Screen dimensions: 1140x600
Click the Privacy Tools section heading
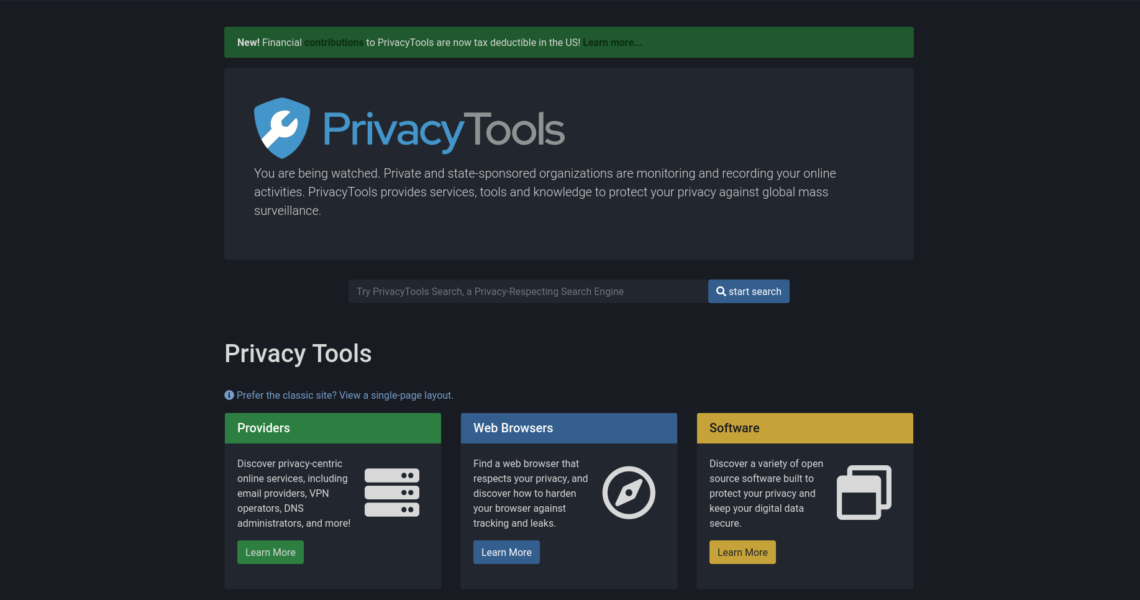tap(298, 354)
